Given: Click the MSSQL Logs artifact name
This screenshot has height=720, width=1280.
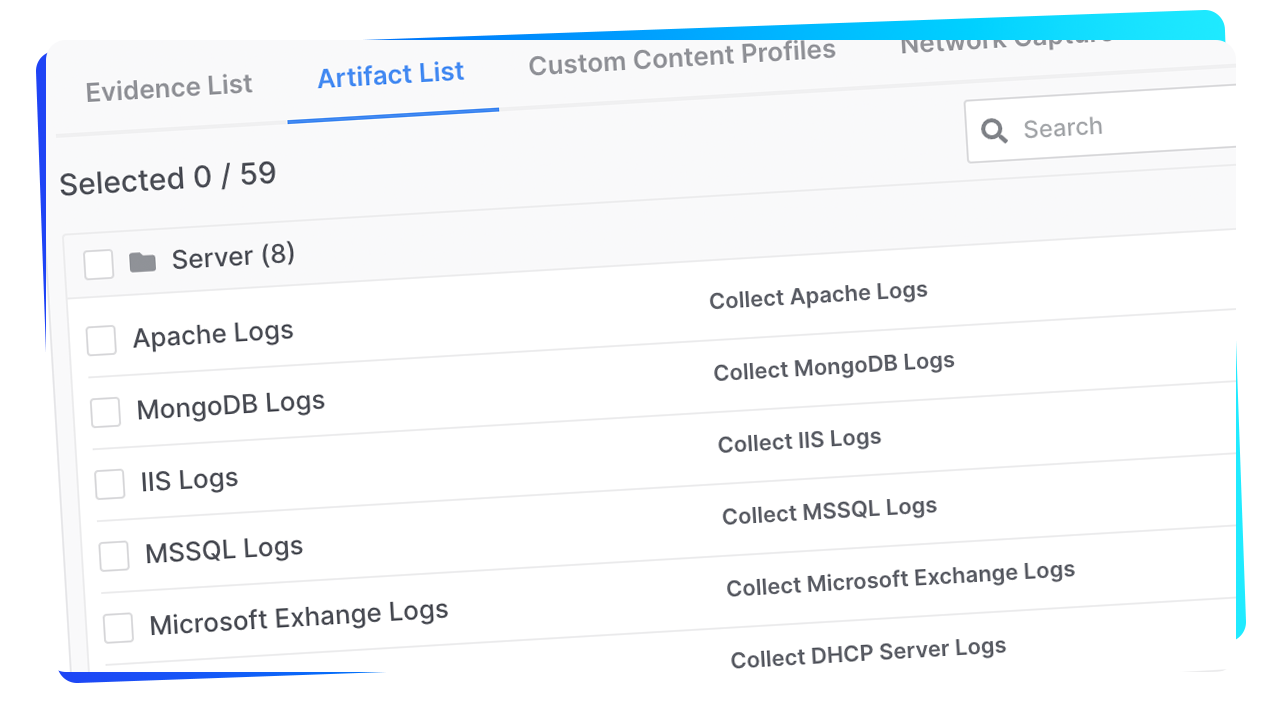Looking at the screenshot, I should [x=224, y=550].
